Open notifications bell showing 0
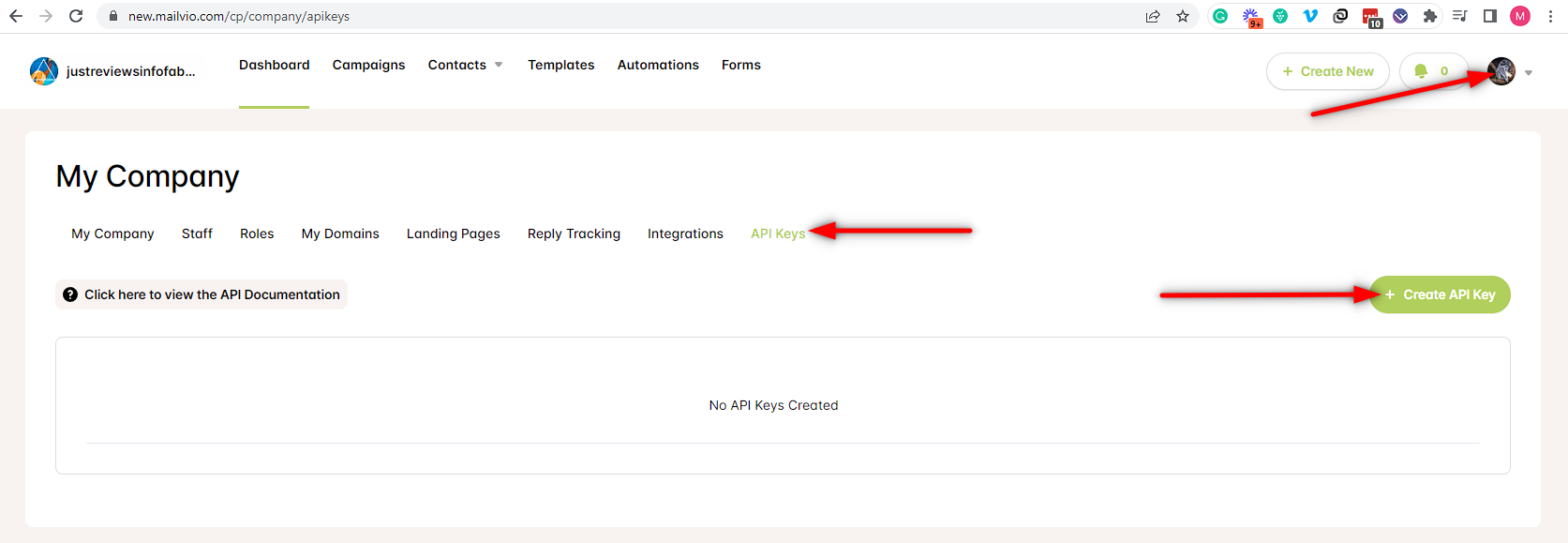This screenshot has height=543, width=1568. [1433, 71]
